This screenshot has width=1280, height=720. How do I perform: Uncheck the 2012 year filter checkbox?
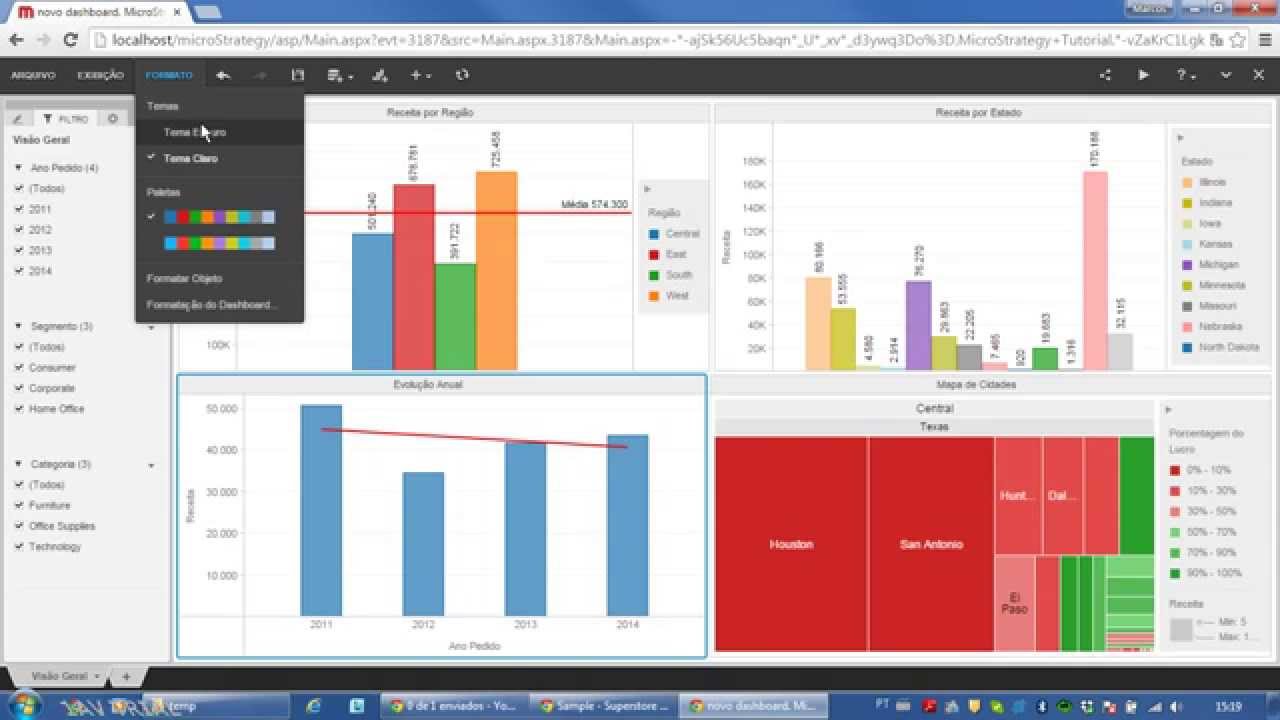[x=19, y=230]
